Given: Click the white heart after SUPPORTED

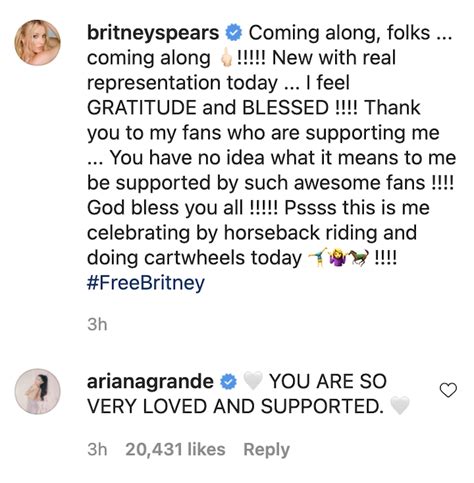Looking at the screenshot, I should pos(399,406).
